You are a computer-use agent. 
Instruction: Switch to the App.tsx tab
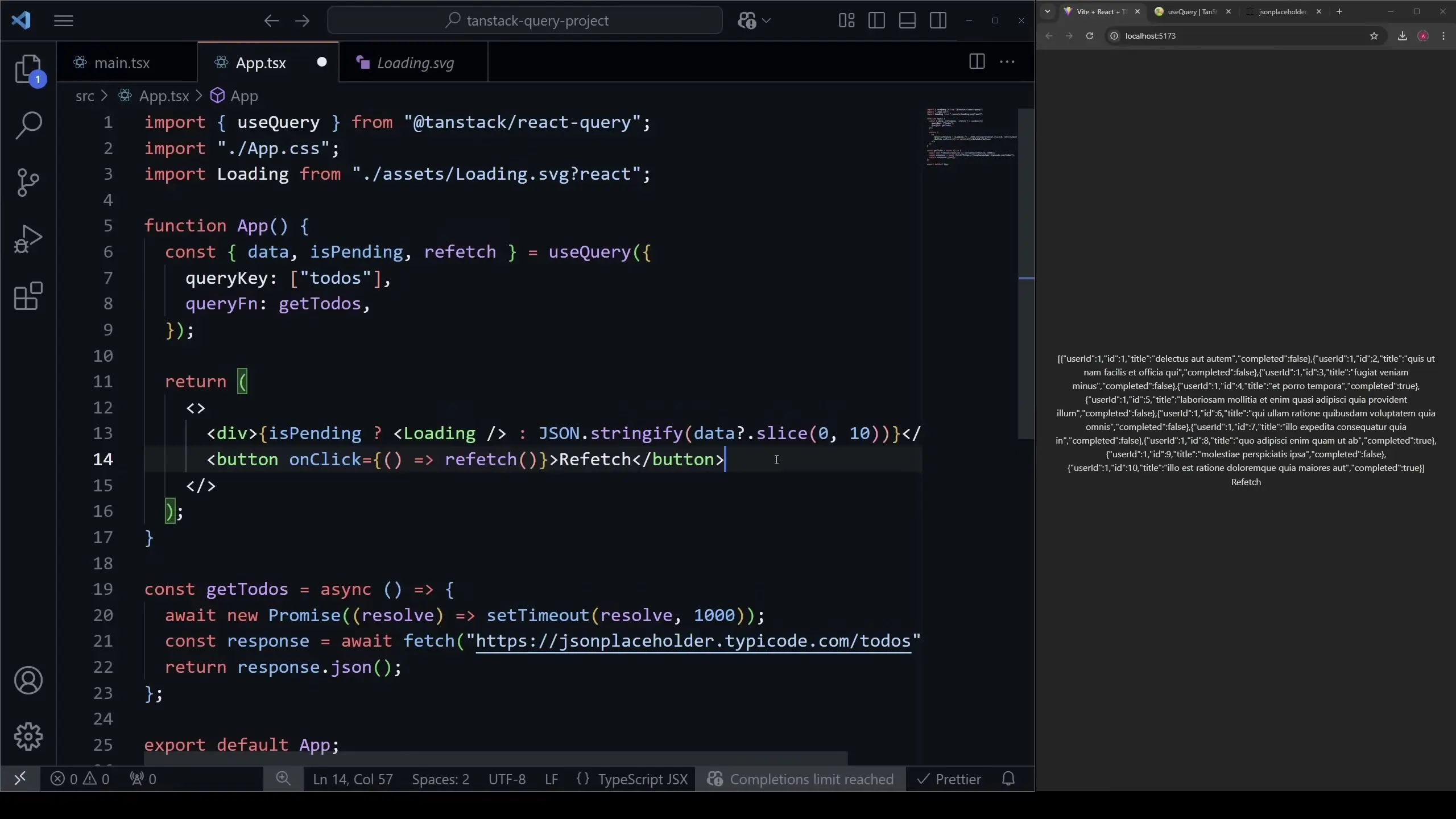[260, 63]
